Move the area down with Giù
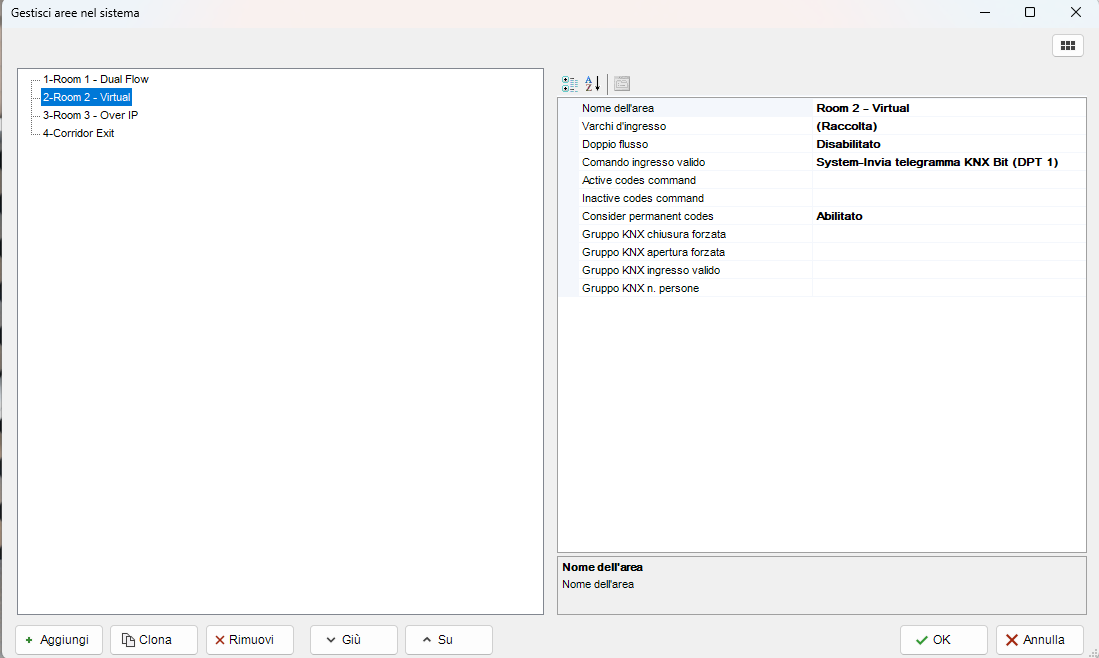The image size is (1099, 658). coord(353,640)
